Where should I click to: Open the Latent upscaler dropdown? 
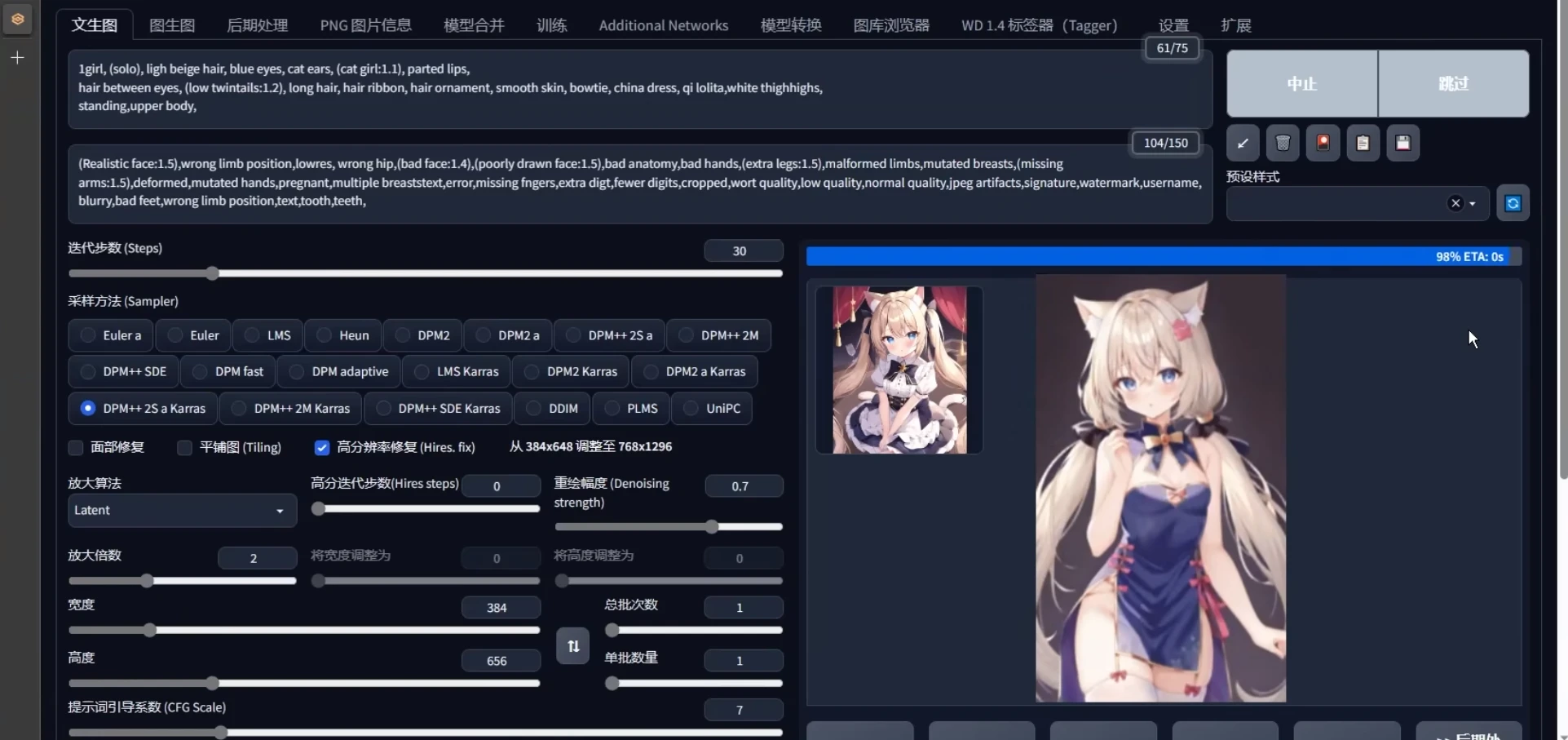point(180,510)
